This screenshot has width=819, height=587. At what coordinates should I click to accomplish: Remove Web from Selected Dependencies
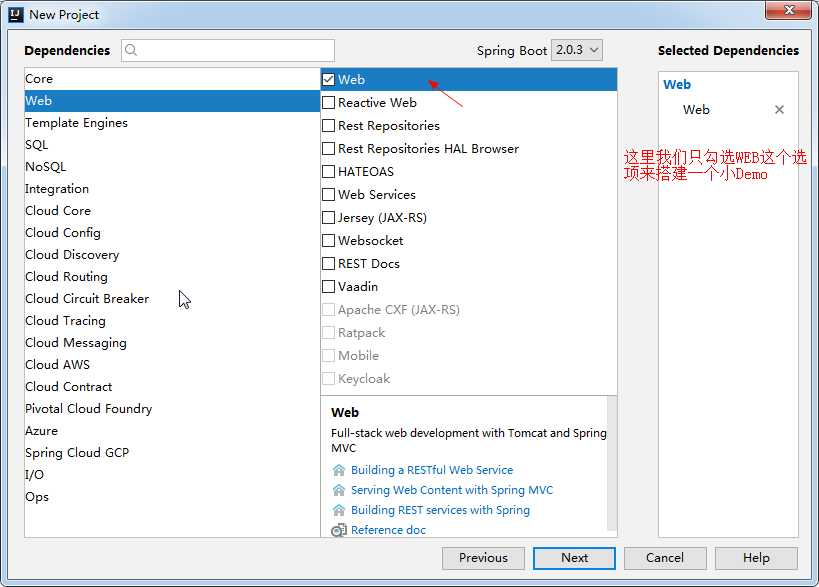pos(779,110)
